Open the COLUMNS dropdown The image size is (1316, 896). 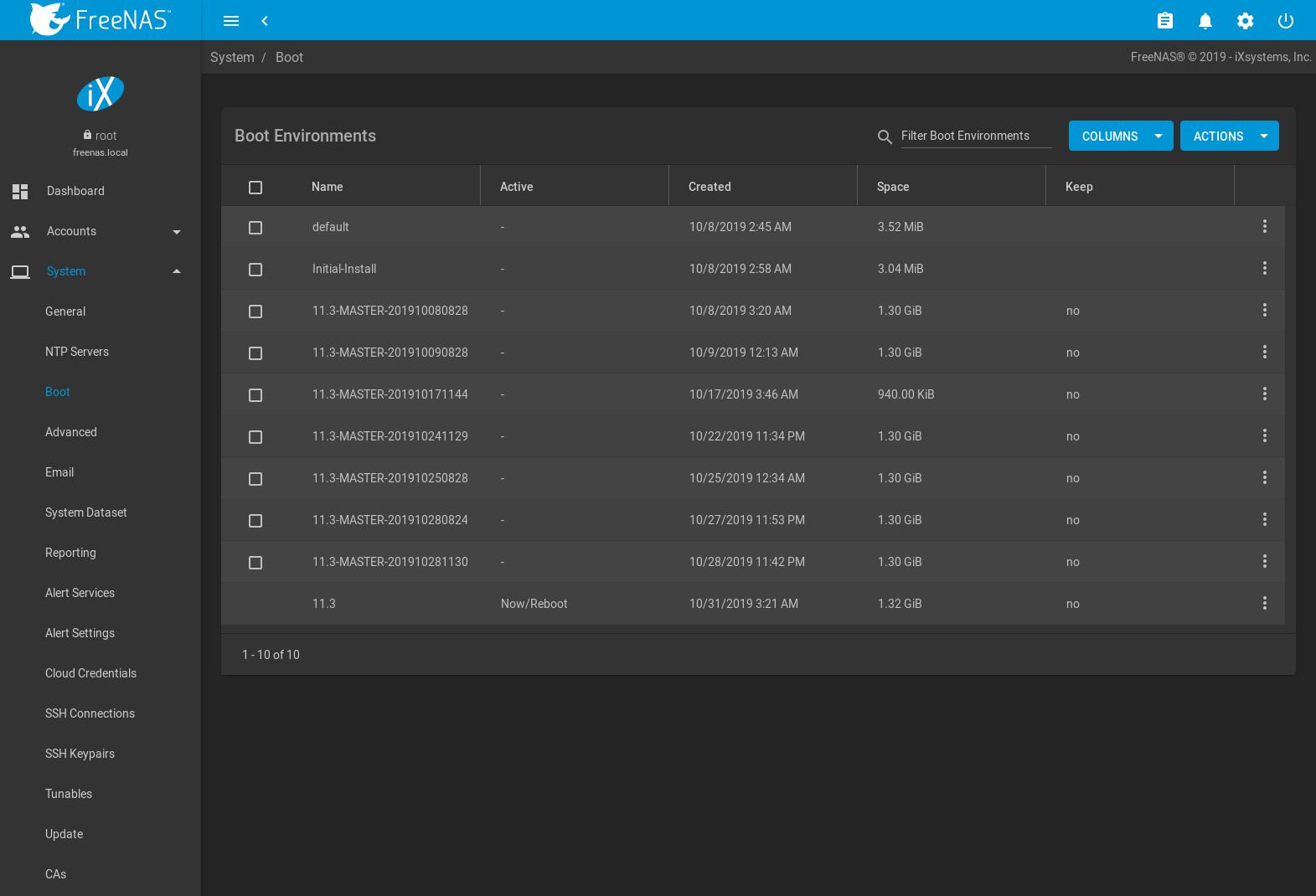click(x=1120, y=136)
